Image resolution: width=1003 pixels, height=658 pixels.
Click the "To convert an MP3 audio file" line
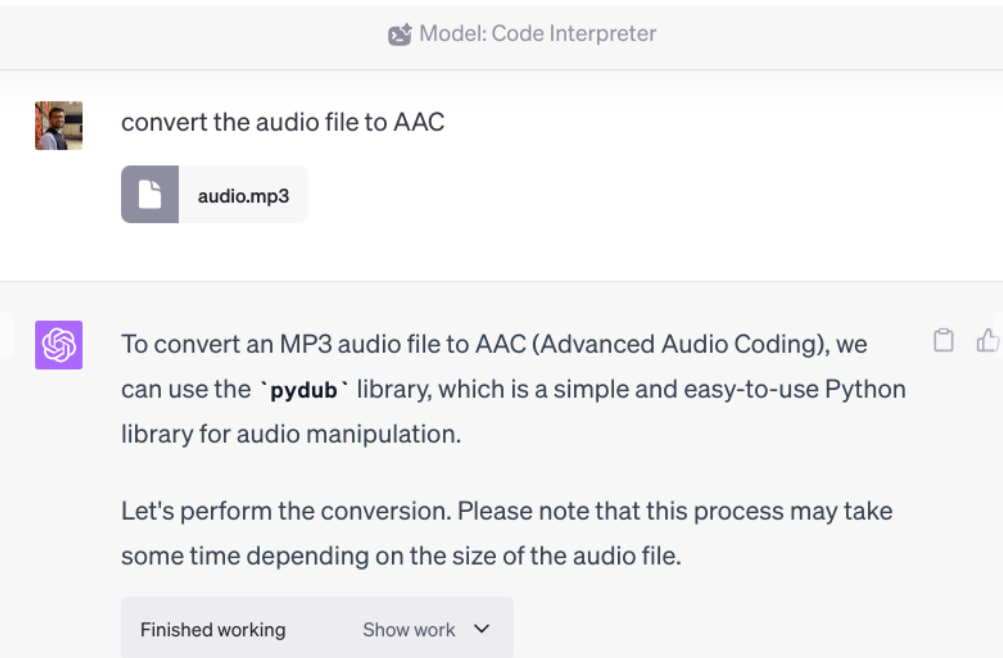click(494, 345)
